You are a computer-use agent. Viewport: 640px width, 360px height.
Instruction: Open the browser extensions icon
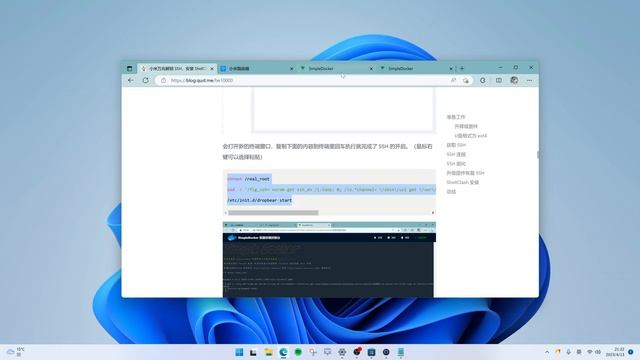tap(483, 80)
